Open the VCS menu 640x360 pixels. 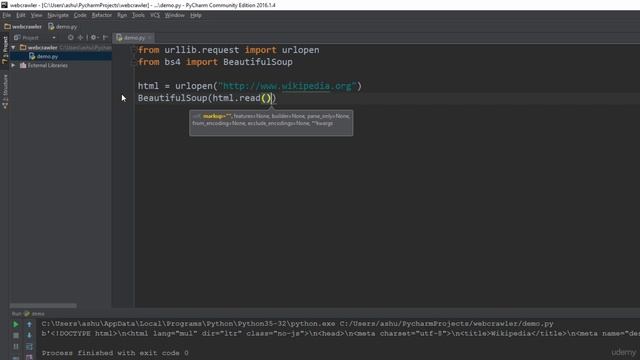155,15
